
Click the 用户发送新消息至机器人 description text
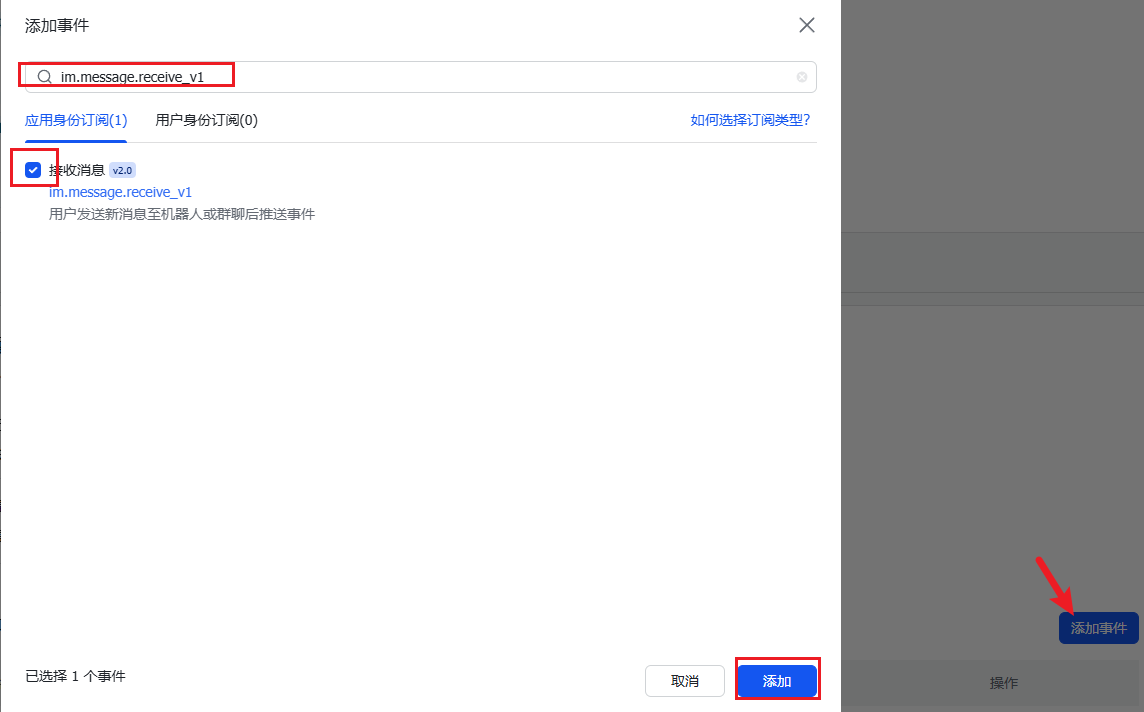[x=182, y=214]
